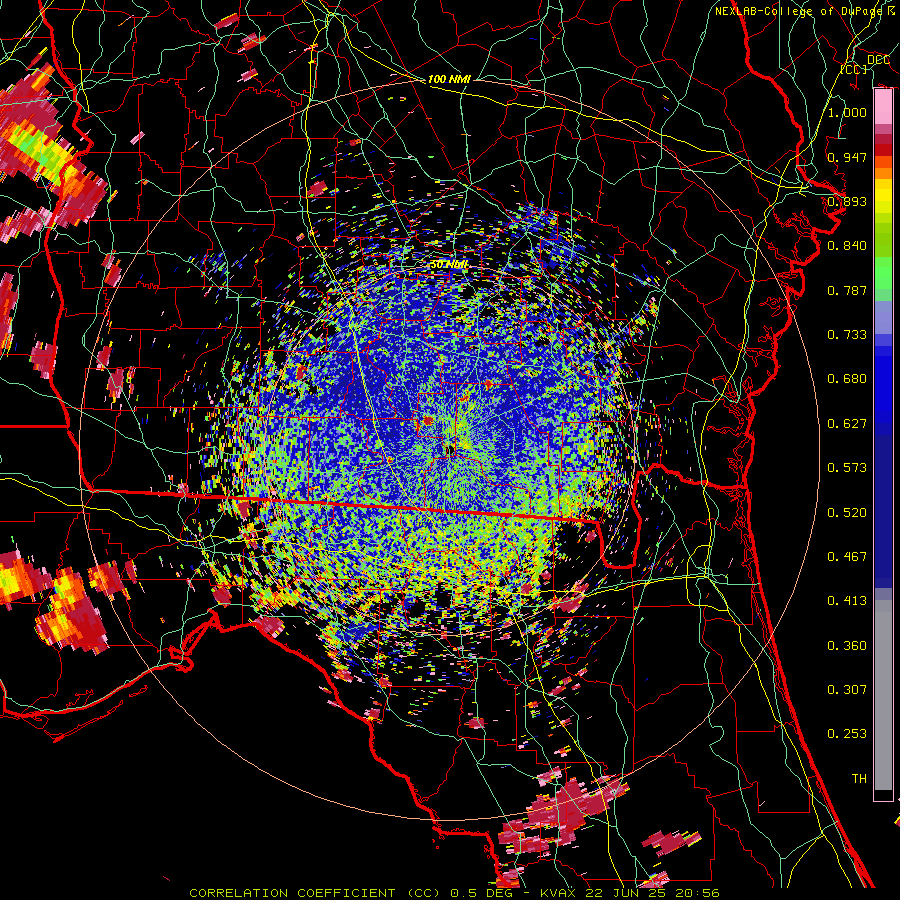Select the 0.573 legend value
Viewport: 900px width, 900px height.
[x=847, y=467]
